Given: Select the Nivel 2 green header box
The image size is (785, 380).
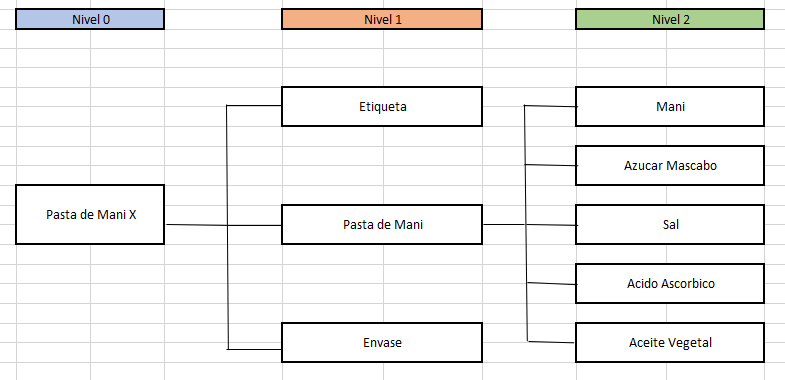Looking at the screenshot, I should (x=670, y=19).
